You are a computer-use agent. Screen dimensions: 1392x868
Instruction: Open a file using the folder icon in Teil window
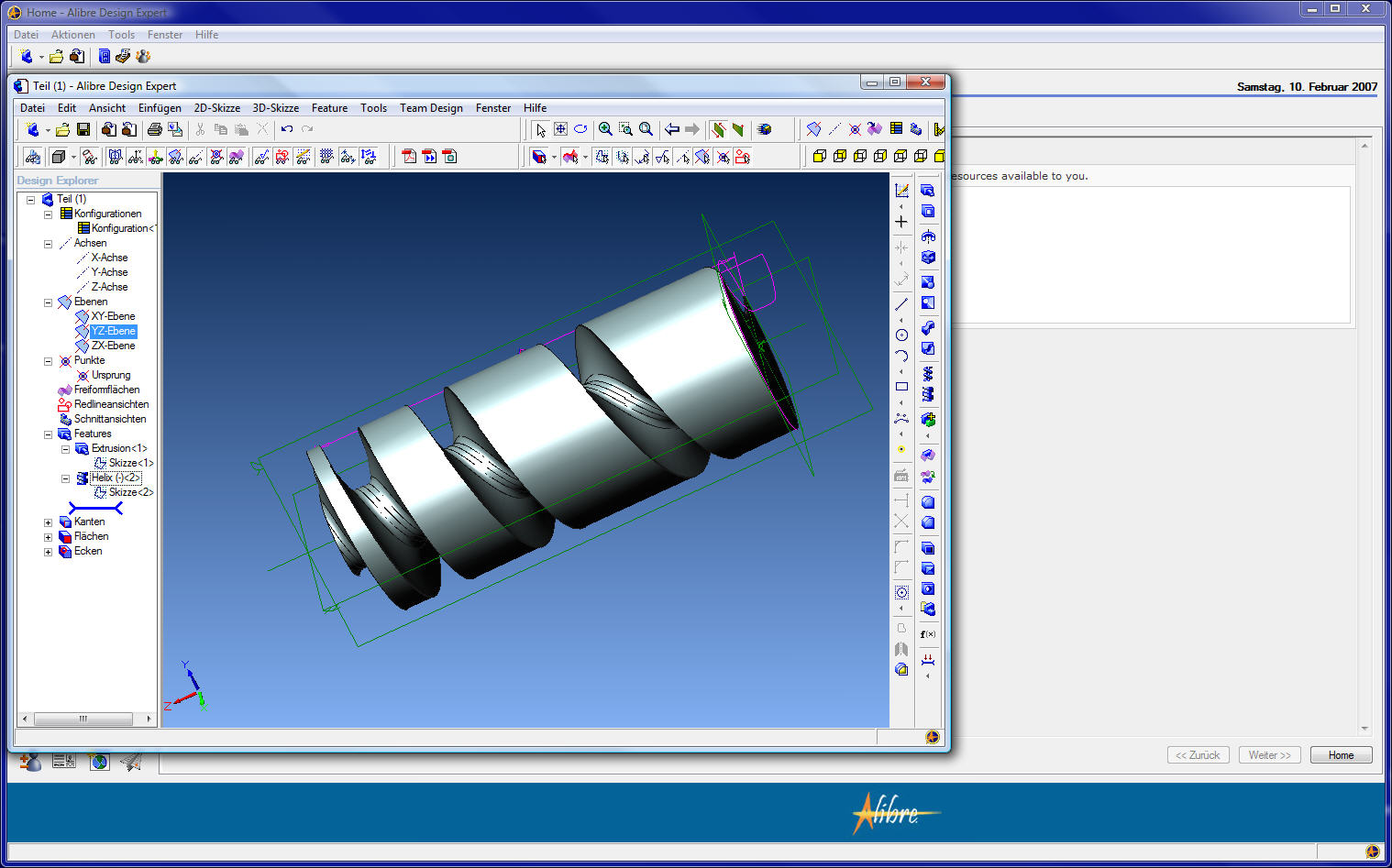tap(62, 129)
